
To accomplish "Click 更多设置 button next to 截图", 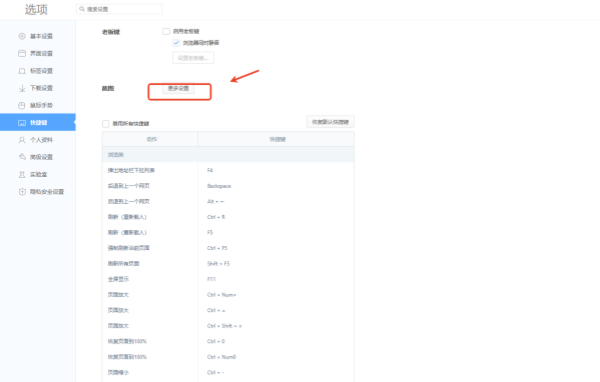I will (178, 88).
